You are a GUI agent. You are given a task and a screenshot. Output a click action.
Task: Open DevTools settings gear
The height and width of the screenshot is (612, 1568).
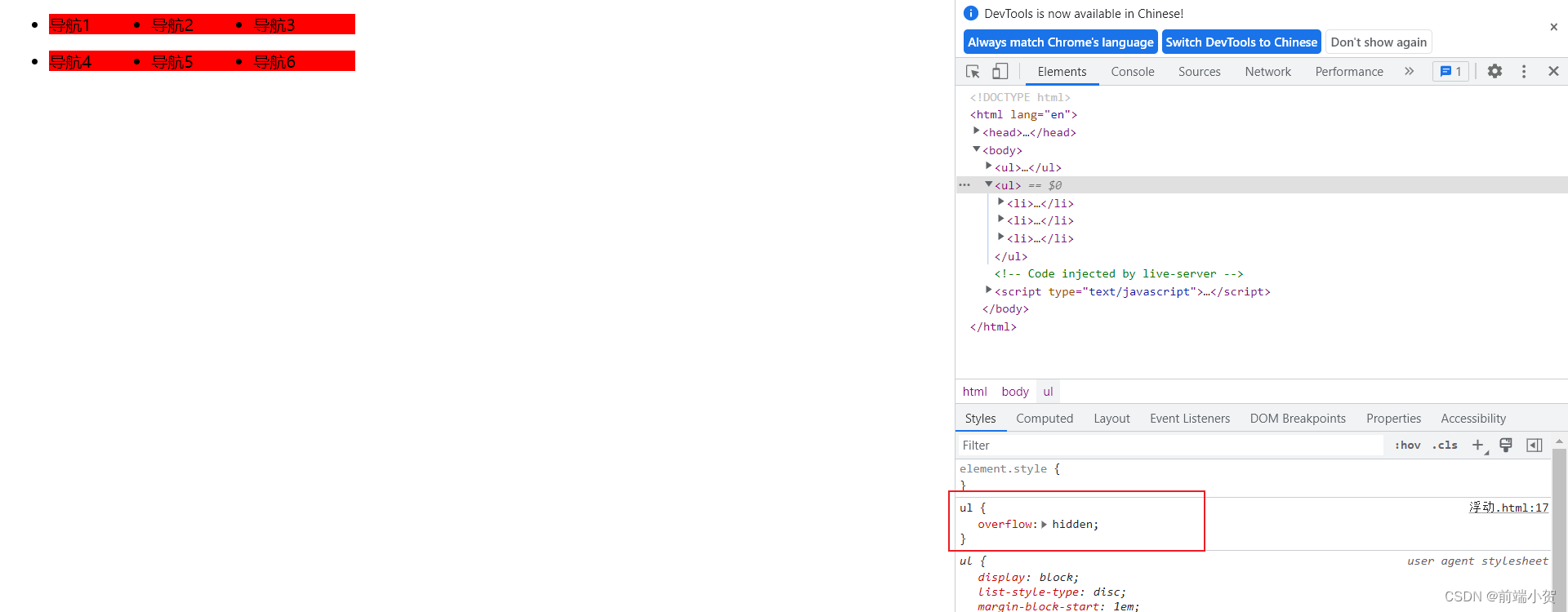pos(1494,72)
